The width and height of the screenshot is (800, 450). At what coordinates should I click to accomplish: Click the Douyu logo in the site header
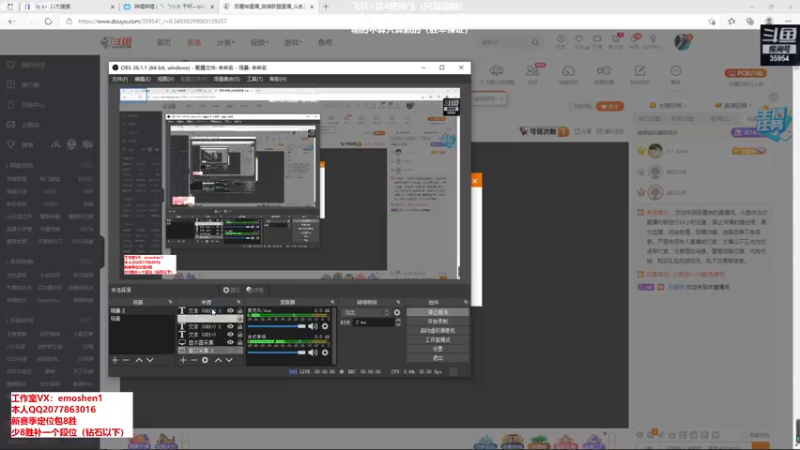(117, 42)
